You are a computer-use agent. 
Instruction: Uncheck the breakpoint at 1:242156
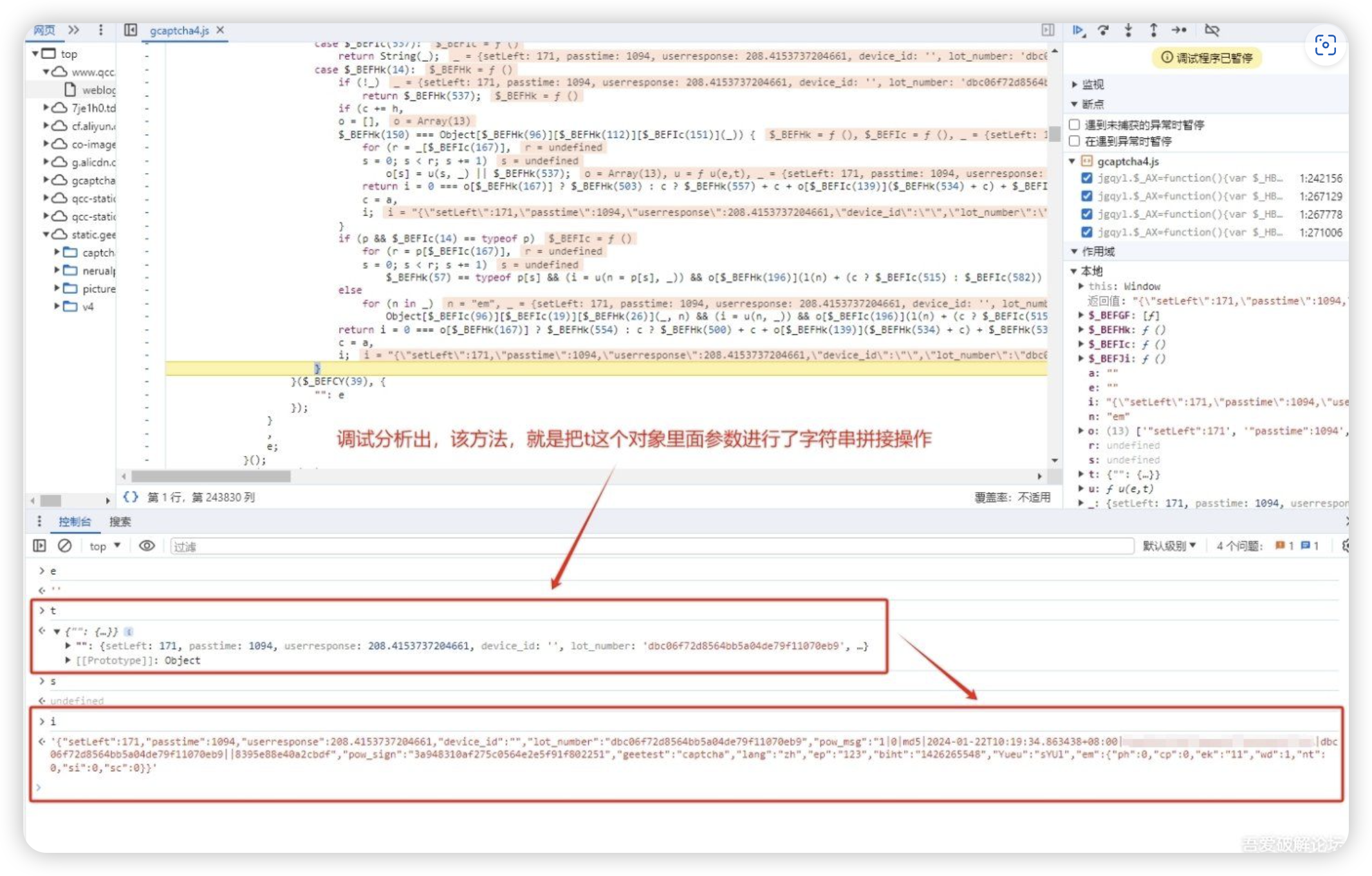click(1087, 178)
